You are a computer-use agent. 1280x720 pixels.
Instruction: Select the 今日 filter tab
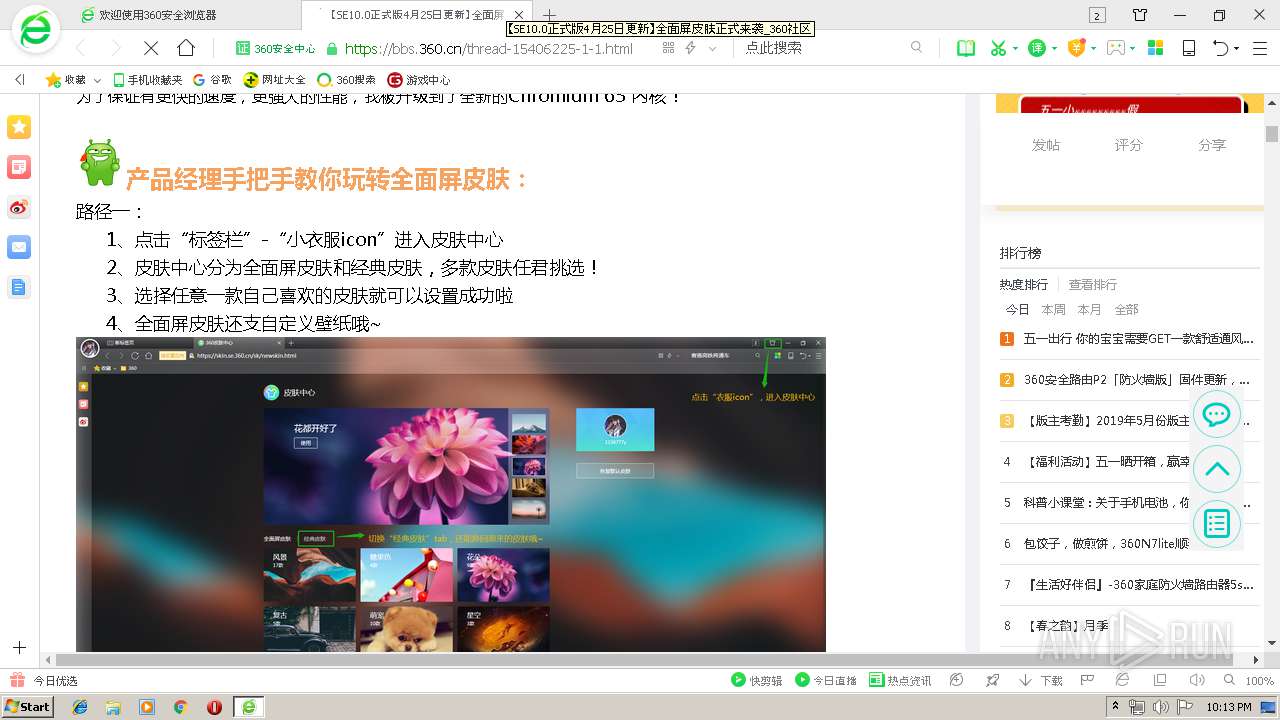pos(1017,310)
